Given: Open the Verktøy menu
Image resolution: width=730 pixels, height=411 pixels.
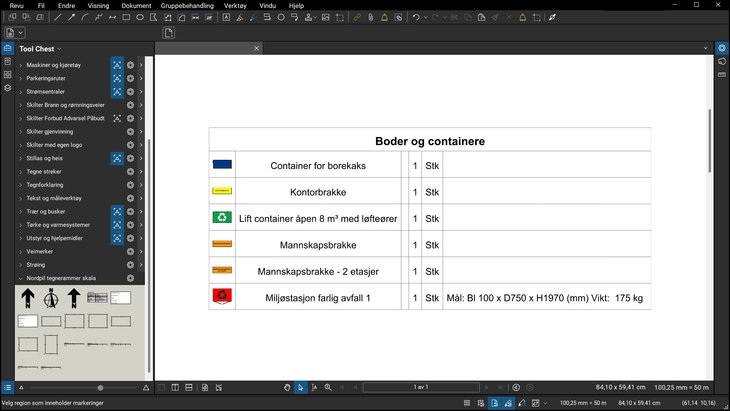Looking at the screenshot, I should (x=235, y=5).
